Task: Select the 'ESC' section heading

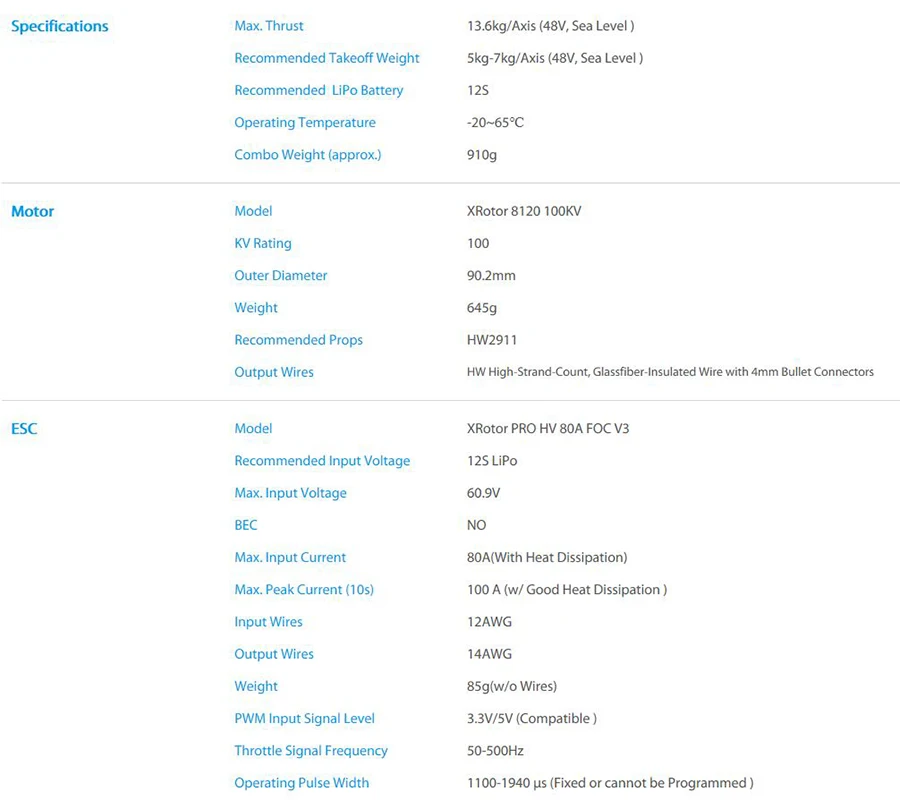Action: click(x=24, y=429)
